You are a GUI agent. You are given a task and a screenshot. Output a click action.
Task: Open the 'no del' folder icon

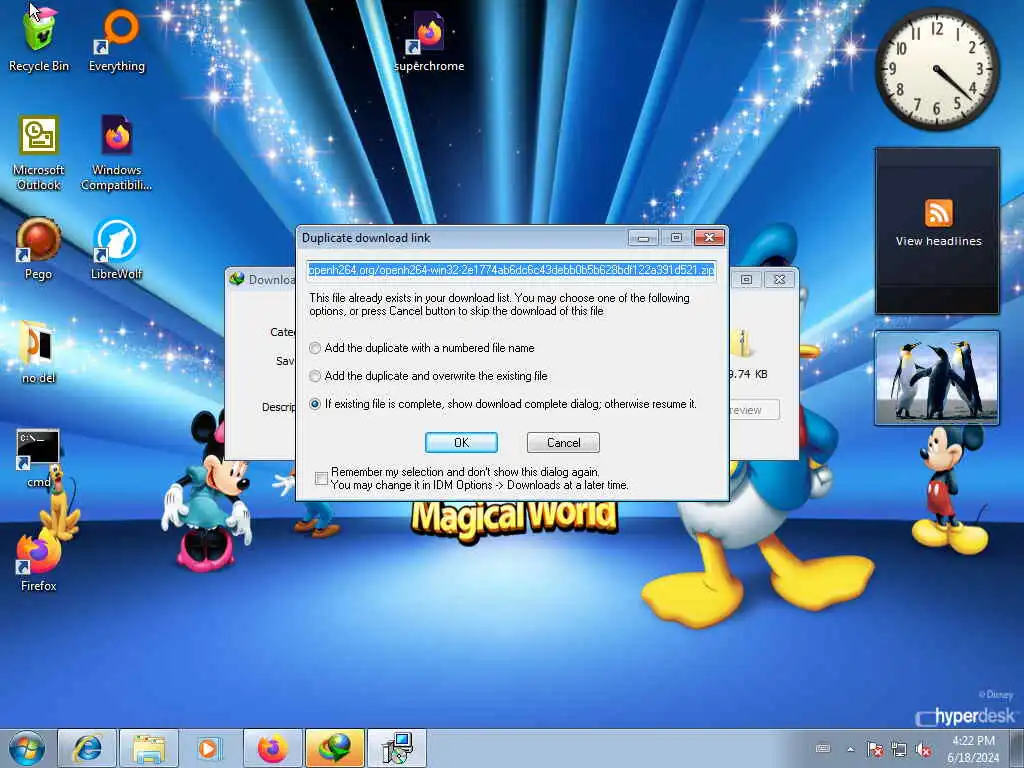[x=39, y=351]
